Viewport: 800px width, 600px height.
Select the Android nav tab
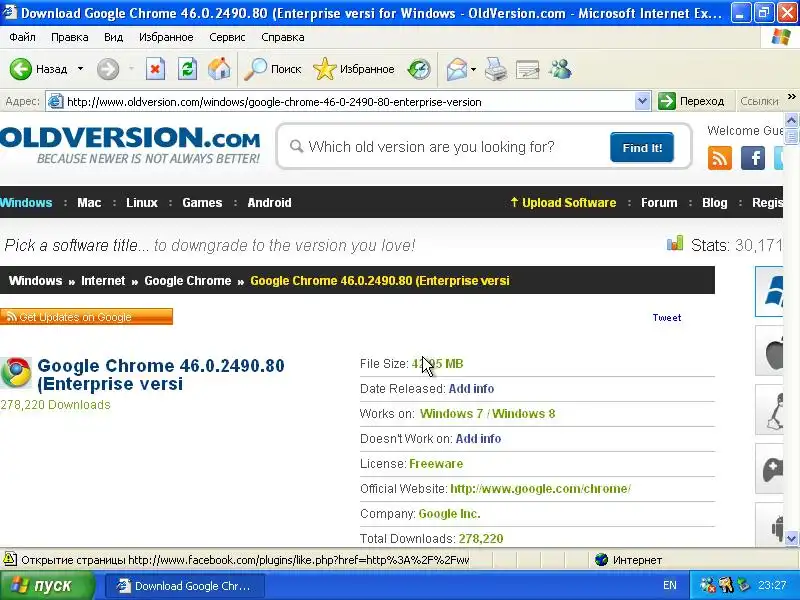point(269,203)
